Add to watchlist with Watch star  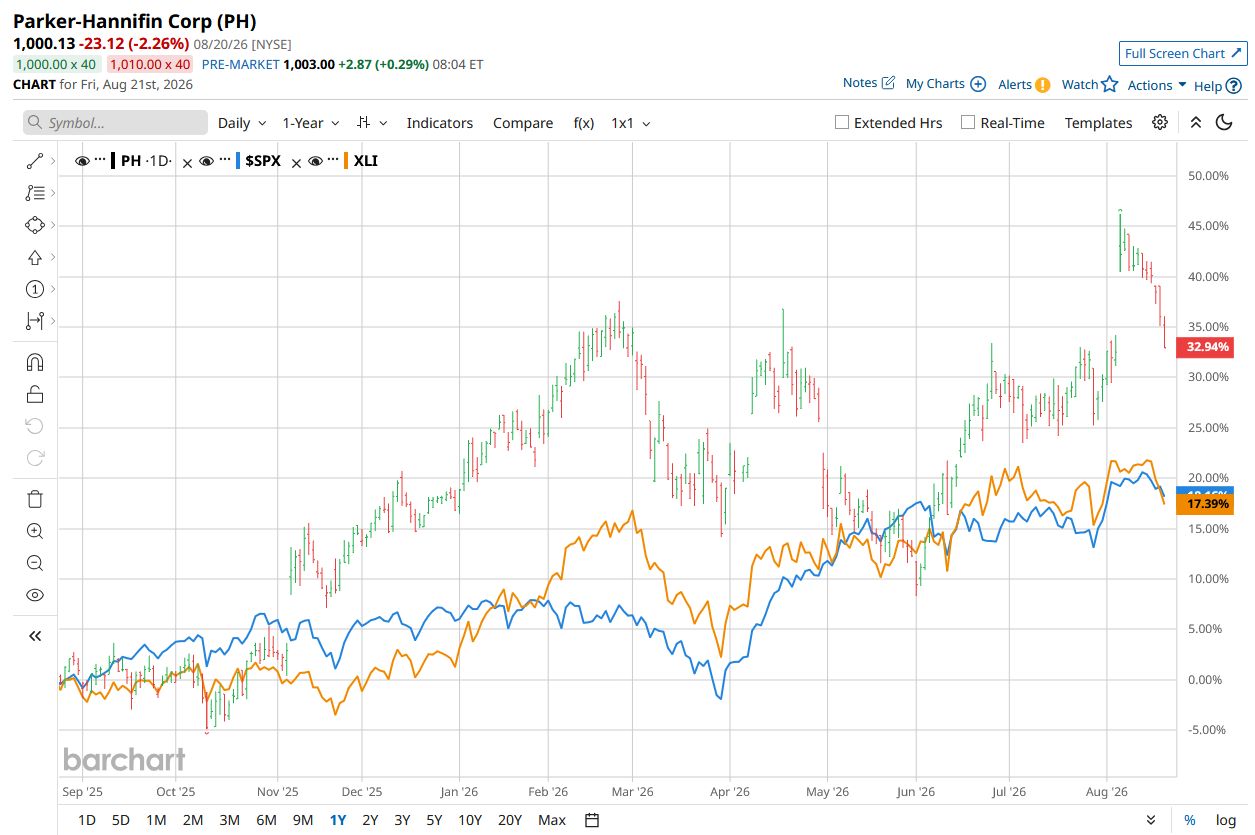1090,84
